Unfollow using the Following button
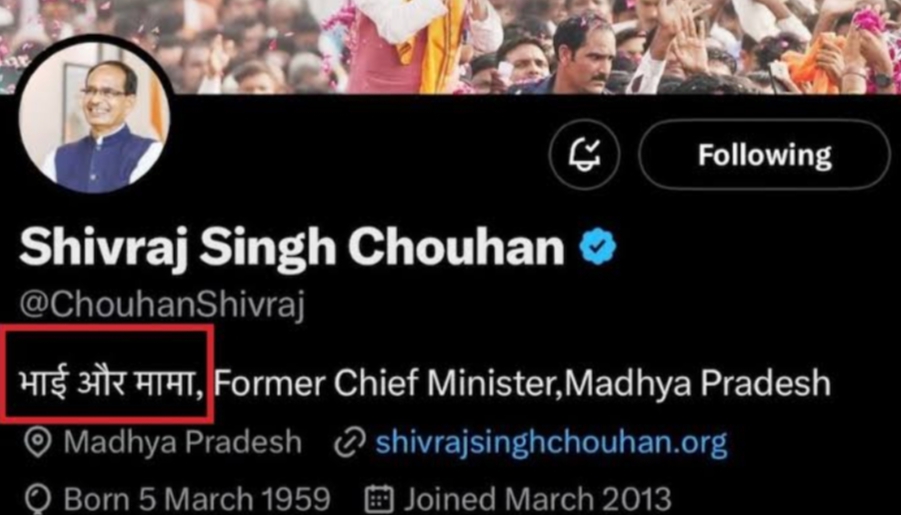 [x=764, y=155]
